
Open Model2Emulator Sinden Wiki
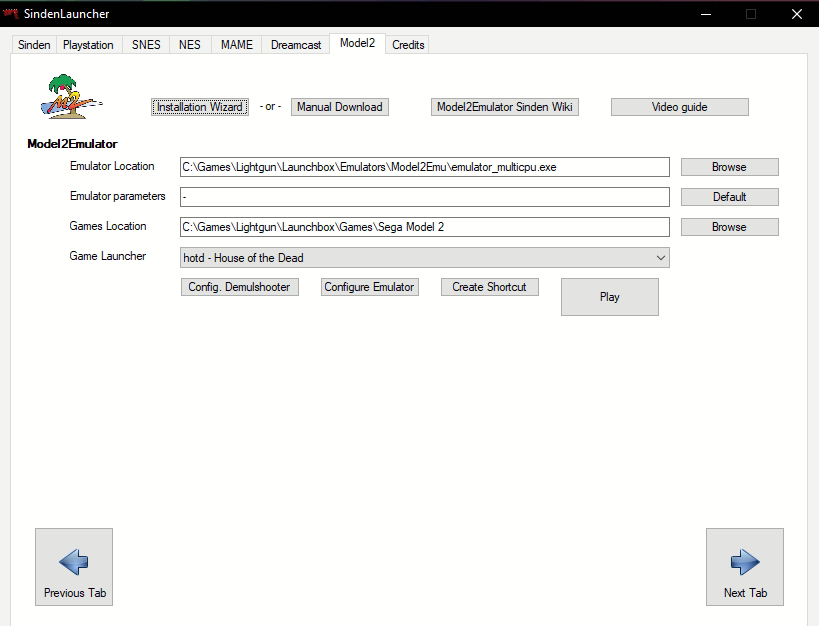tap(505, 107)
